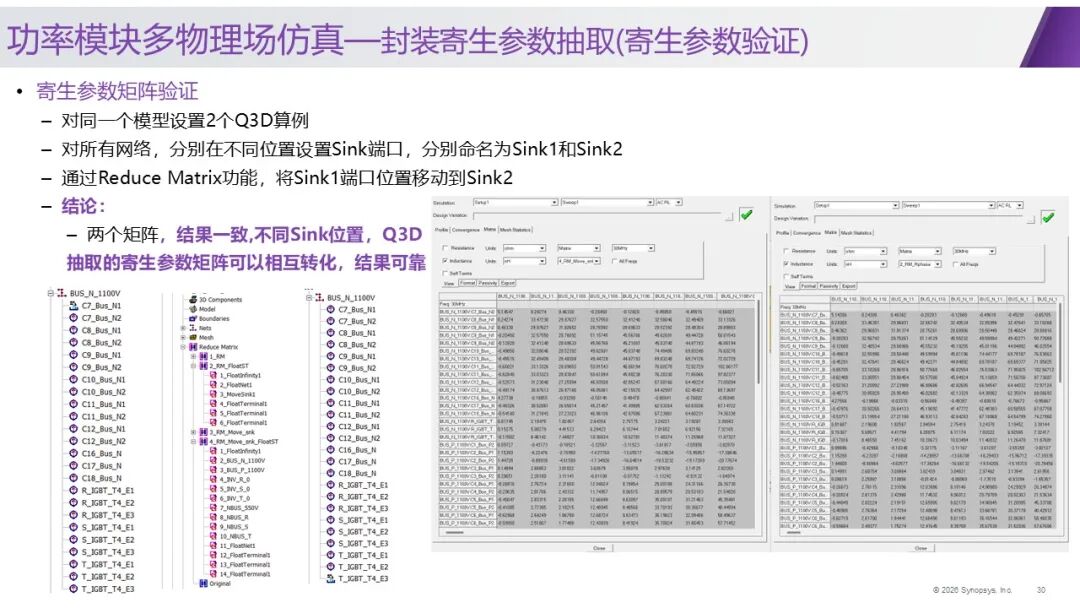Click Design Variation browse button in right dialog
The width and height of the screenshot is (1080, 608).
click(1030, 219)
